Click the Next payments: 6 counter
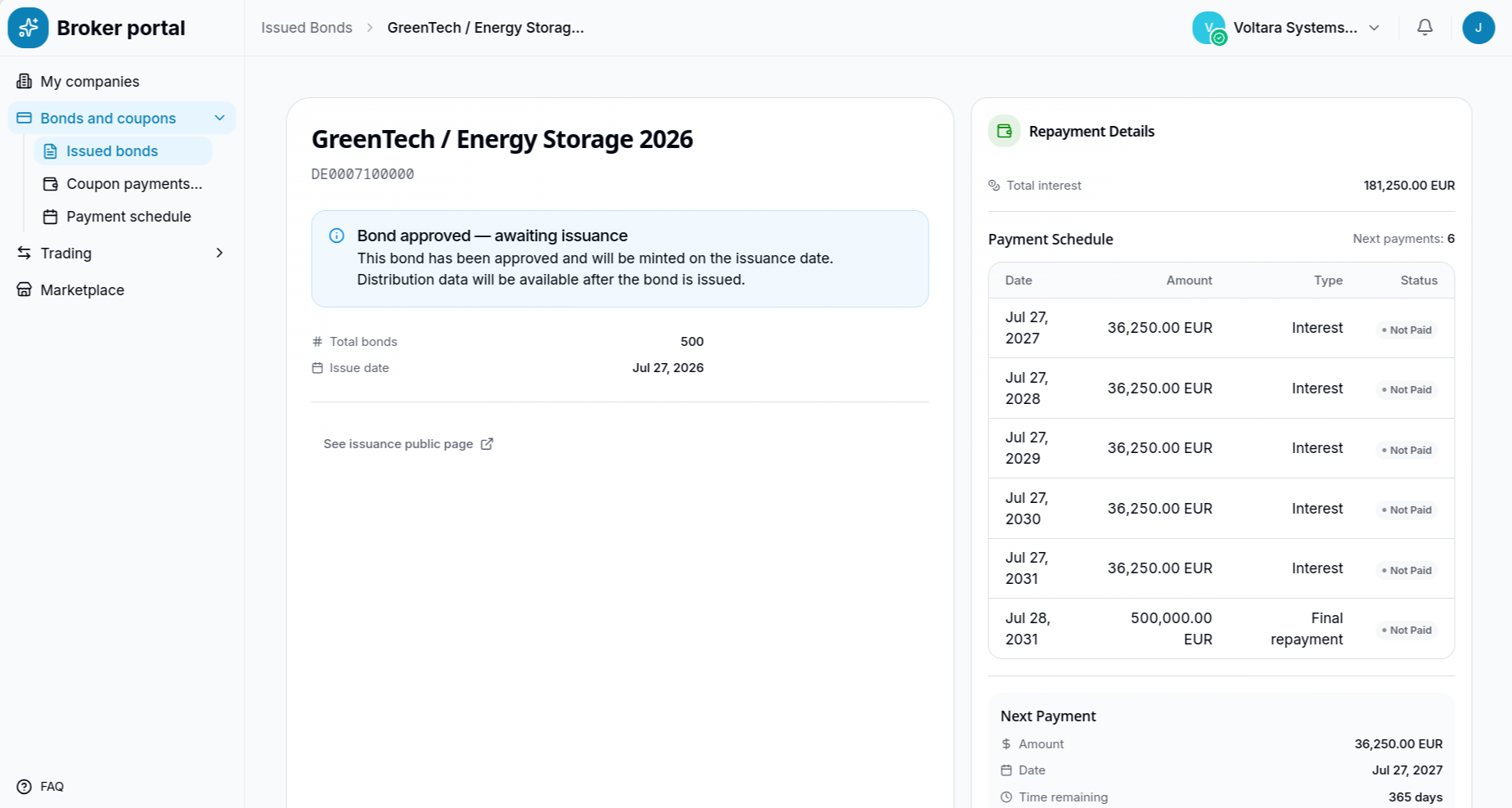Image resolution: width=1512 pixels, height=808 pixels. pos(1404,239)
